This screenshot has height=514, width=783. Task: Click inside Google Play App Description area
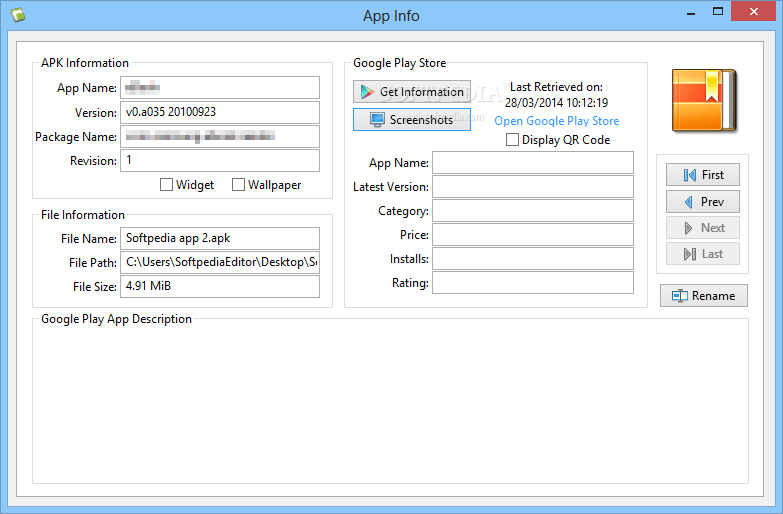tap(391, 404)
